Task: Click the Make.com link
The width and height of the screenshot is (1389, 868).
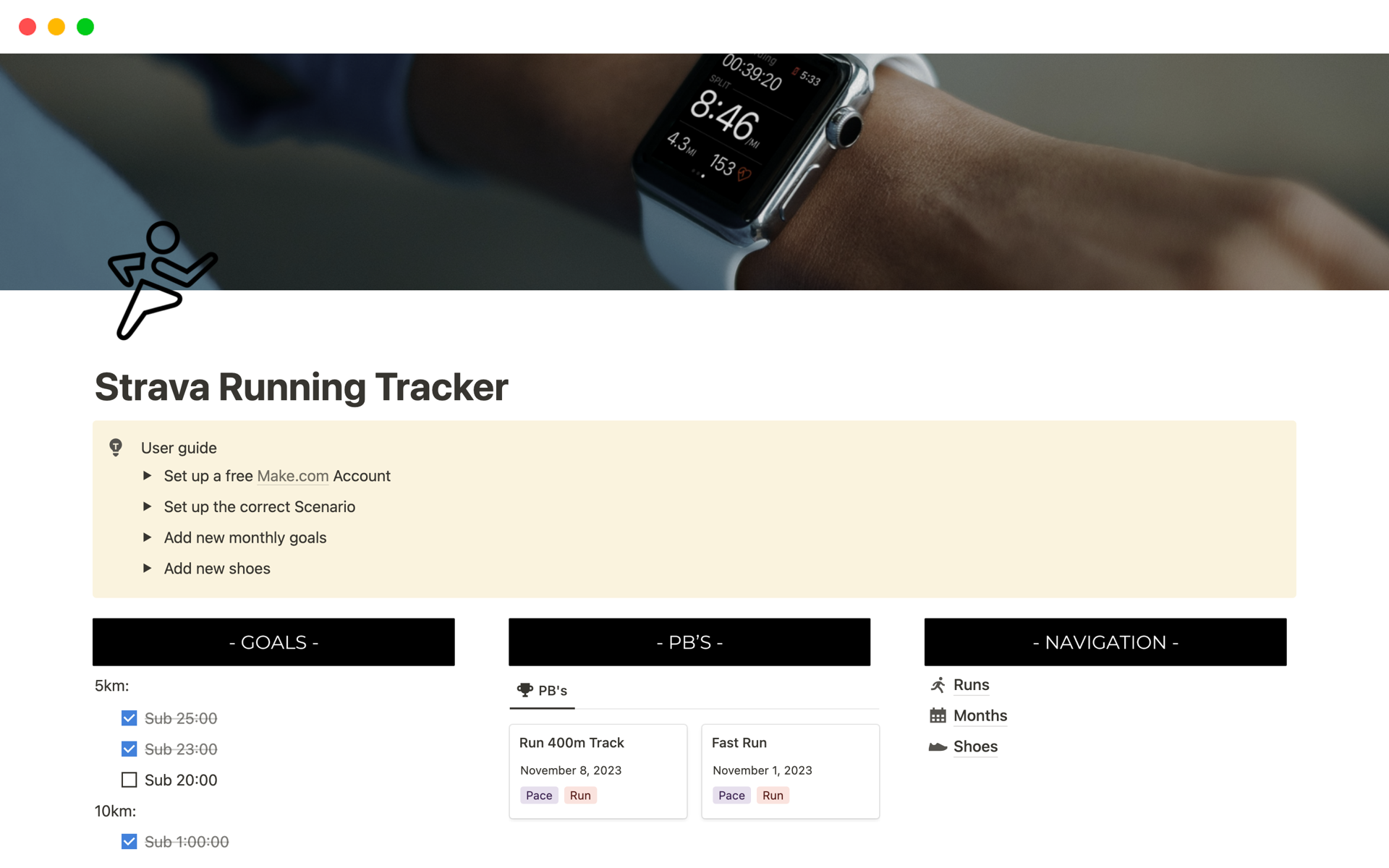Action: coord(292,475)
